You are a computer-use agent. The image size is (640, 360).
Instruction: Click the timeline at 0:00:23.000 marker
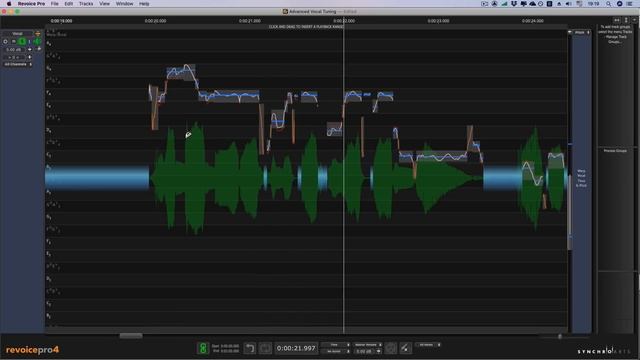438,21
